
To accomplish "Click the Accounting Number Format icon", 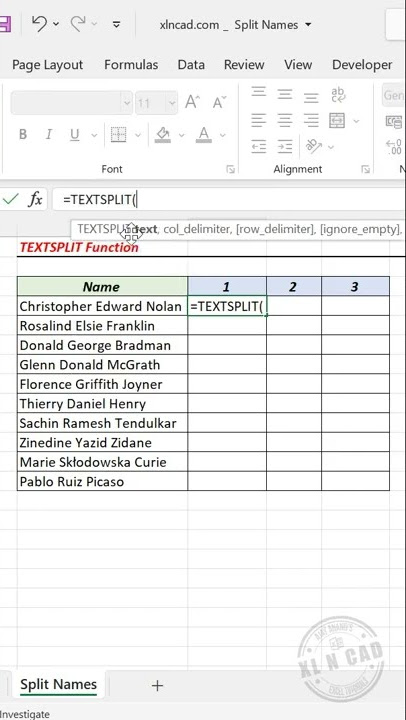I will tap(395, 122).
